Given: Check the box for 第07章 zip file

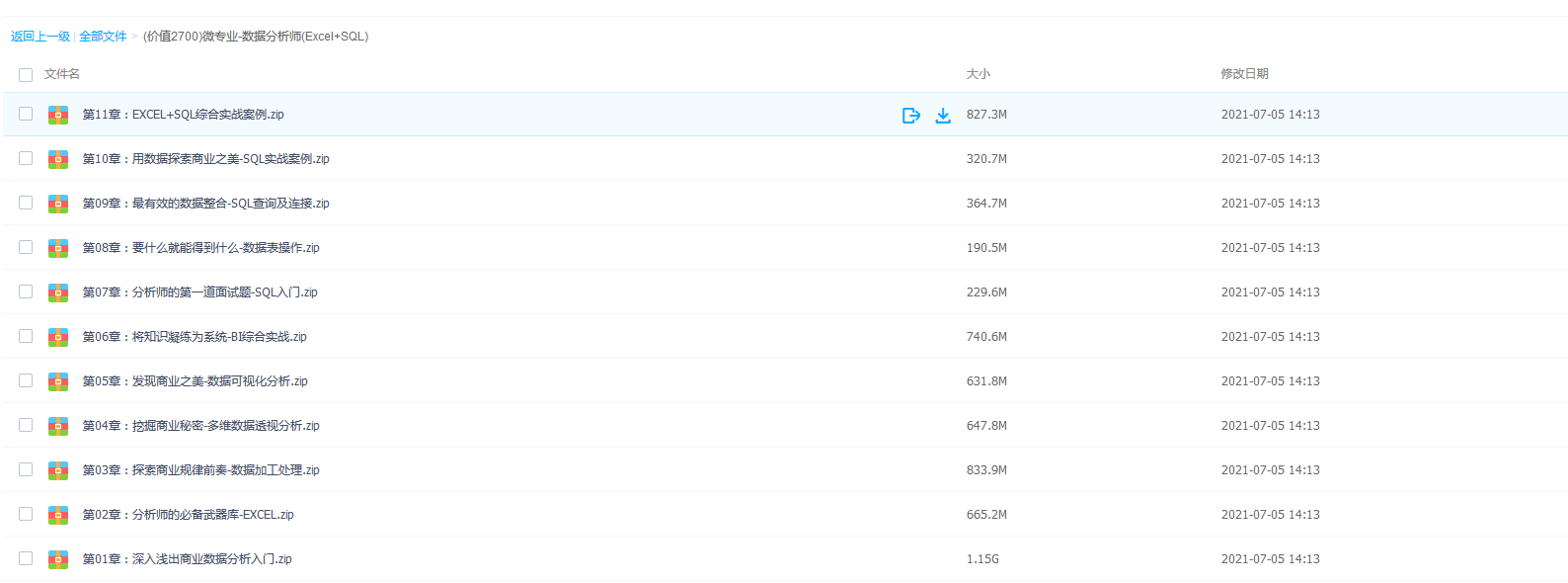Looking at the screenshot, I should click(26, 291).
